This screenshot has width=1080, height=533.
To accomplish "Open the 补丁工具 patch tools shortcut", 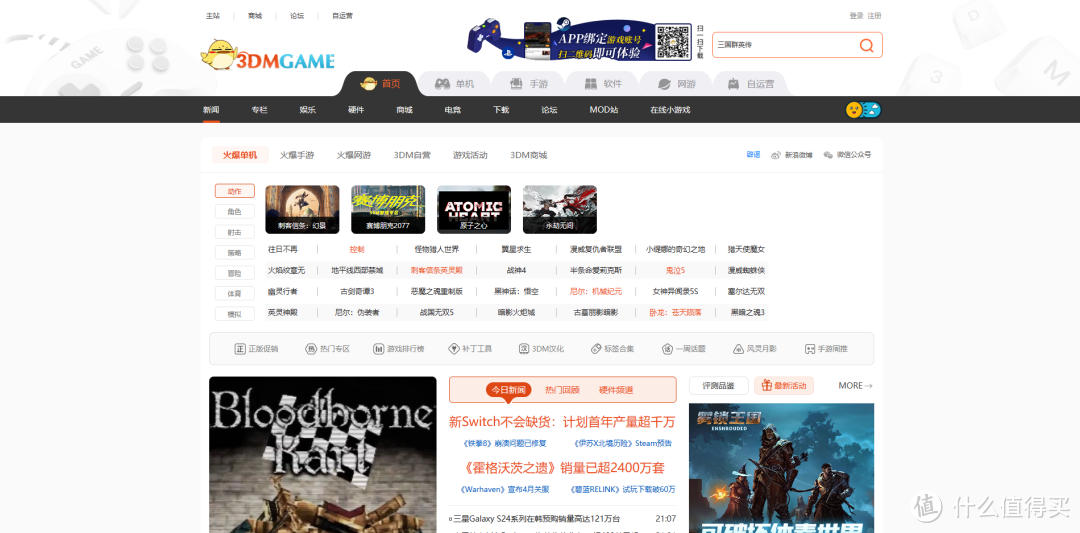I will [470, 349].
